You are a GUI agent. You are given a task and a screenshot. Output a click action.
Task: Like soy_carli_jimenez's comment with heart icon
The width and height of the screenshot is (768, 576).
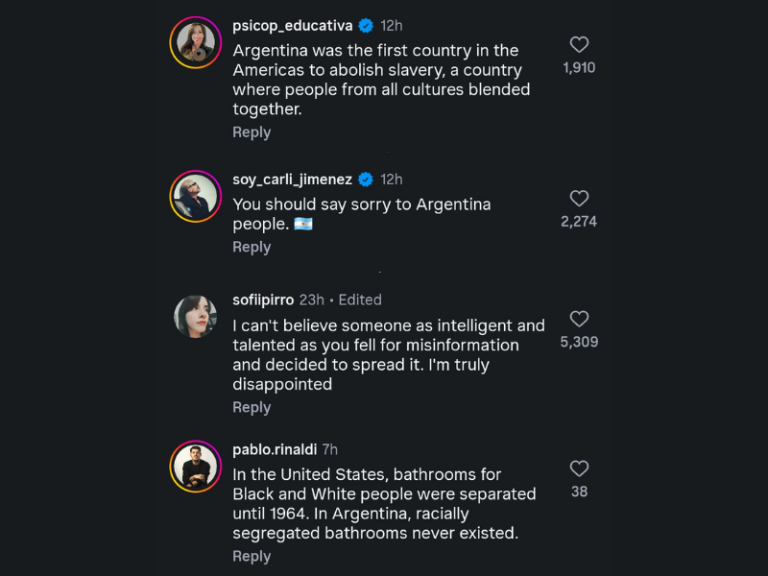point(579,198)
